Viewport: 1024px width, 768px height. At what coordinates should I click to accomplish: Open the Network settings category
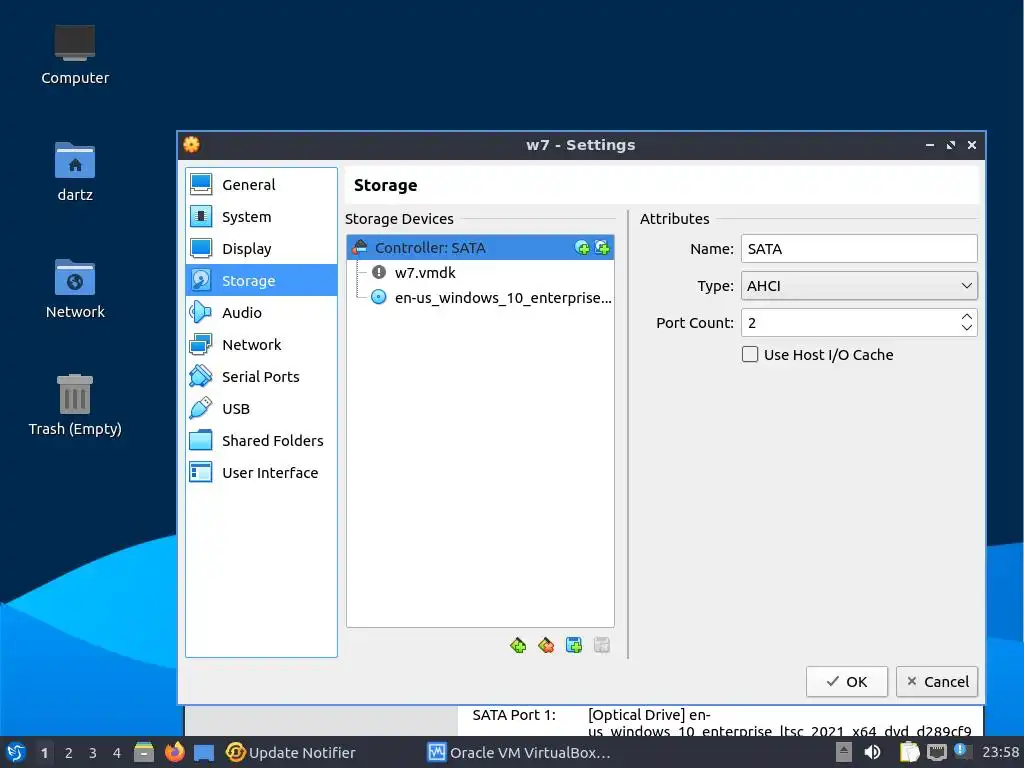pyautogui.click(x=261, y=345)
